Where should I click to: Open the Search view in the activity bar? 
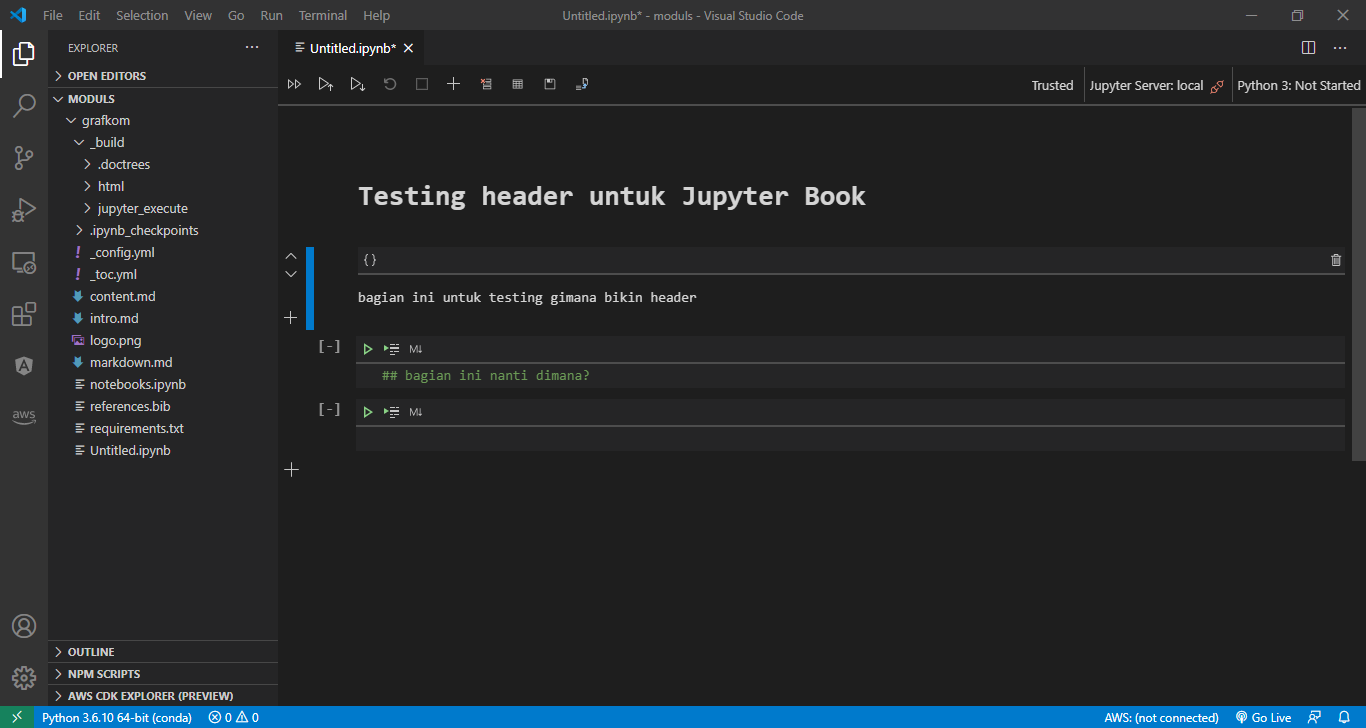point(24,105)
